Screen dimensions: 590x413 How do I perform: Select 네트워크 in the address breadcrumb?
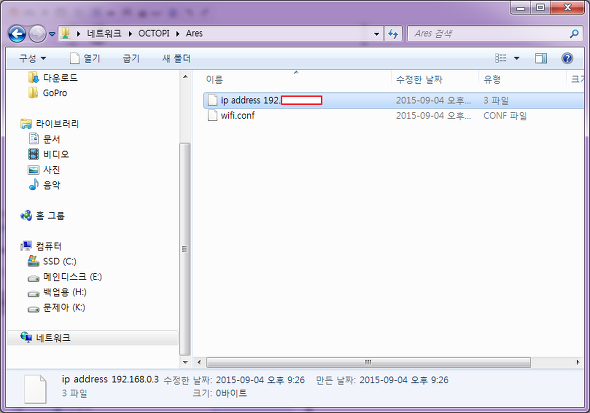(104, 33)
